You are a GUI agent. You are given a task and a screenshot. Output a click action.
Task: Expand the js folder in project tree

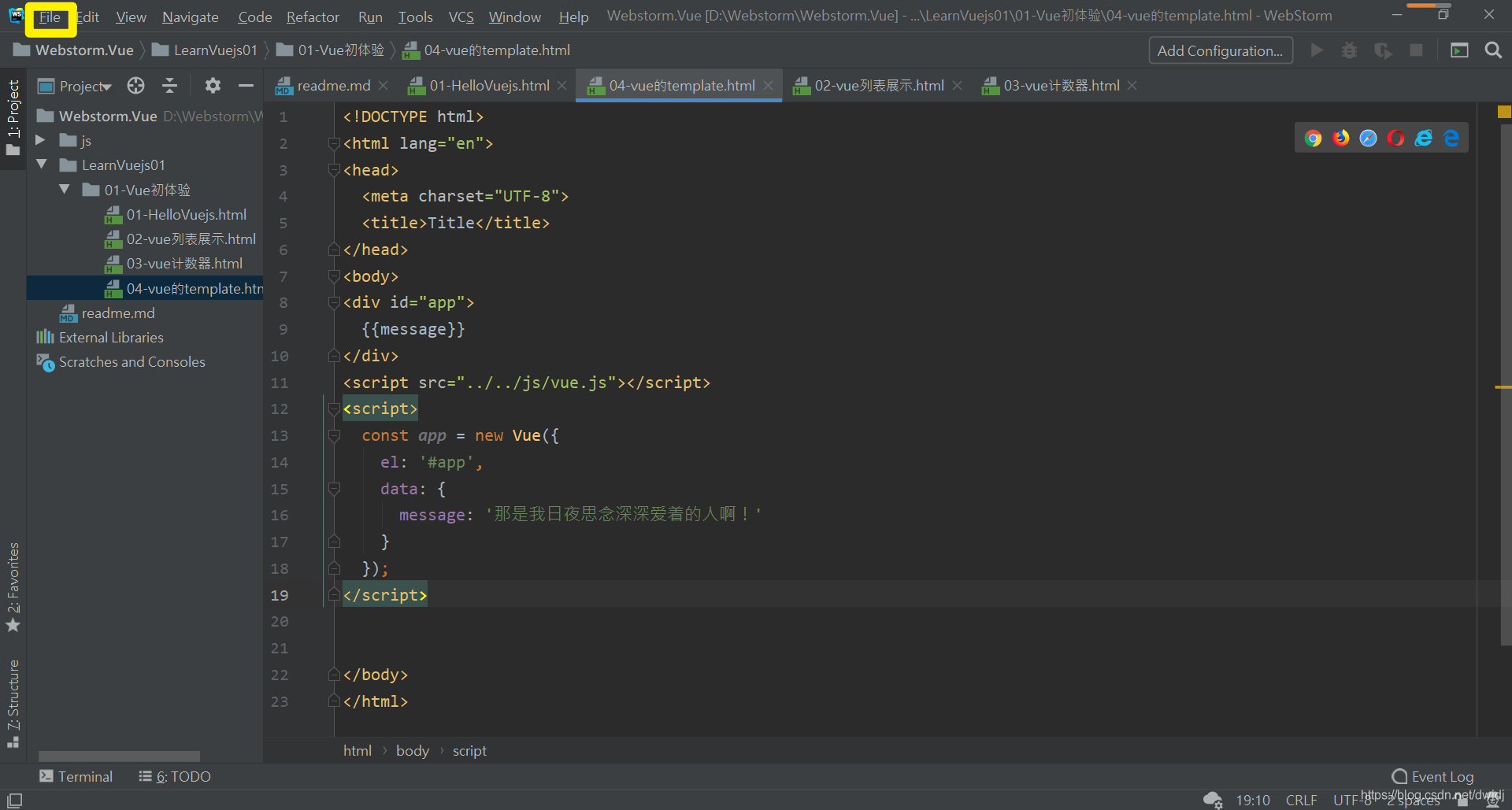[x=40, y=140]
